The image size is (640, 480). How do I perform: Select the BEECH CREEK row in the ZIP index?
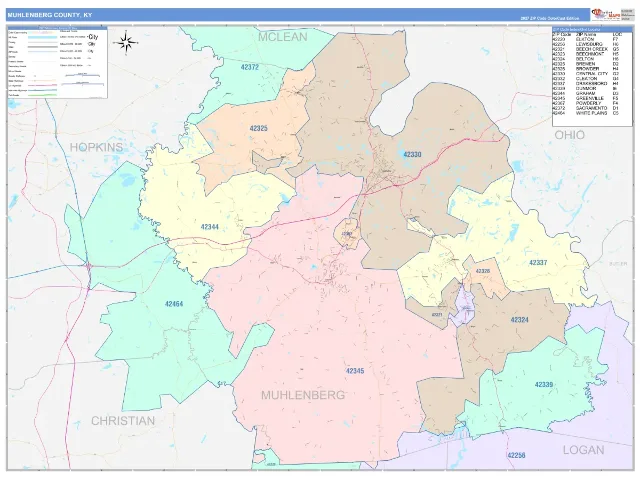586,49
